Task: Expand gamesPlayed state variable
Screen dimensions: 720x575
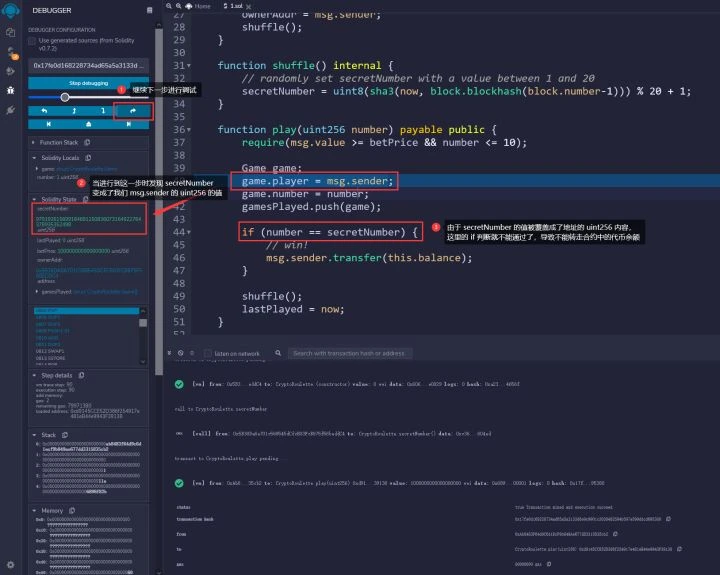Action: (37, 292)
